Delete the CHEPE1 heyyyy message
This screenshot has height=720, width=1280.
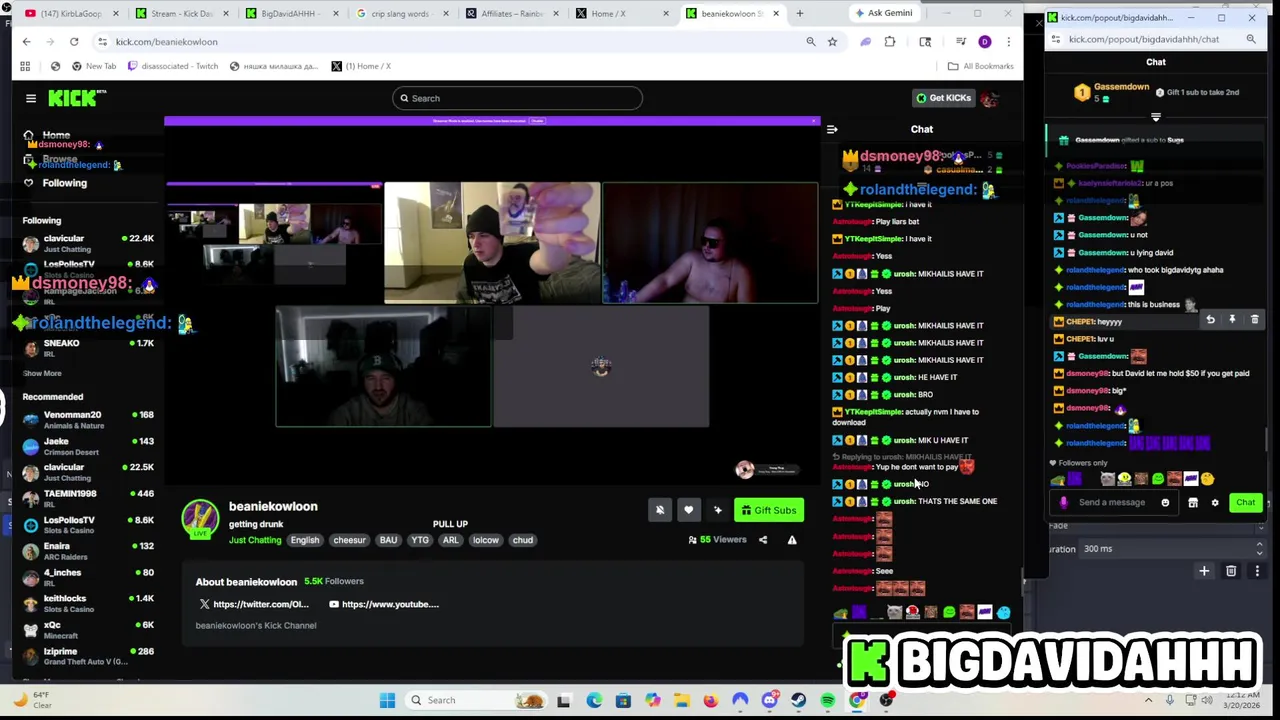point(1254,320)
